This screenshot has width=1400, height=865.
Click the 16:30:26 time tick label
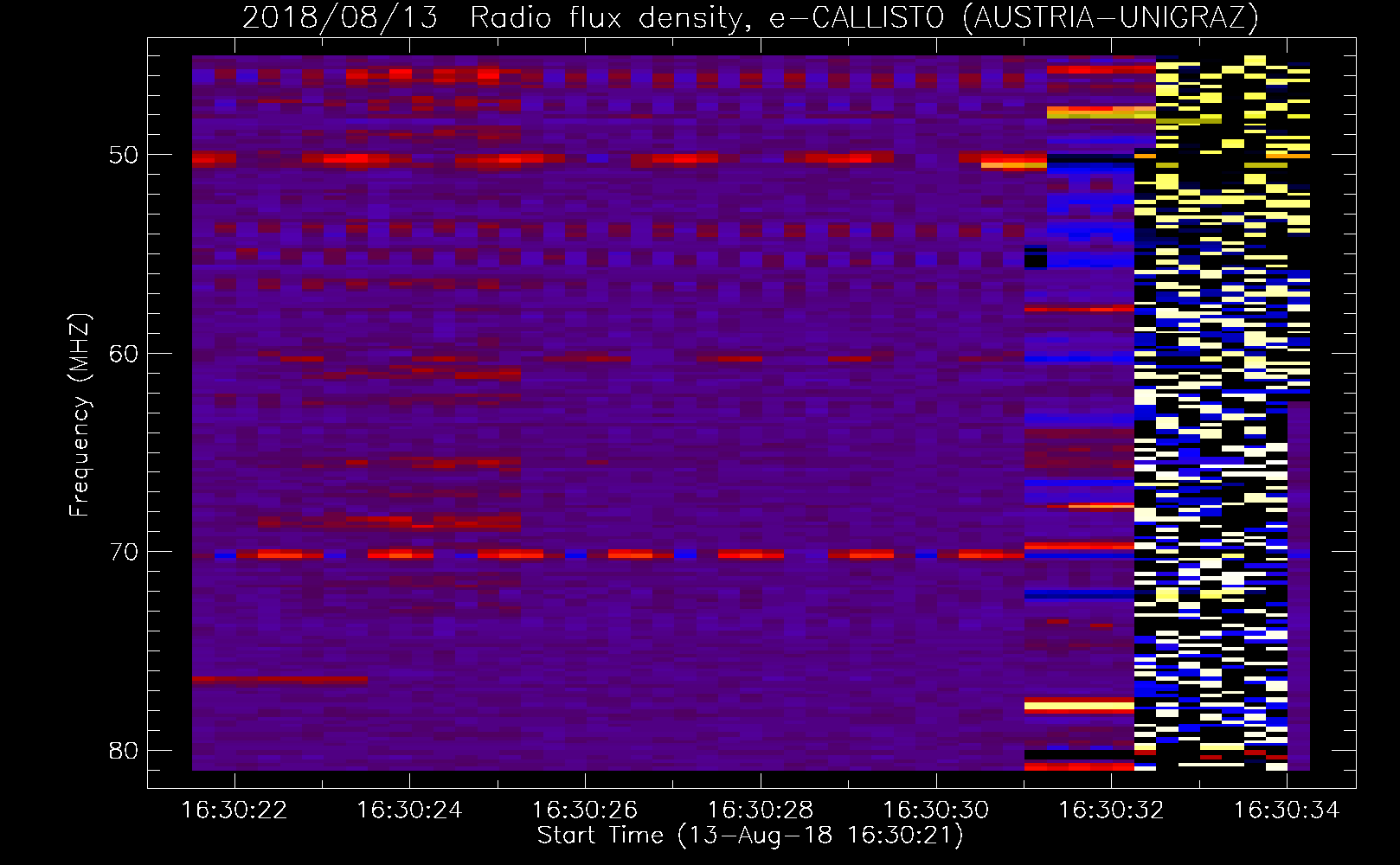[585, 810]
